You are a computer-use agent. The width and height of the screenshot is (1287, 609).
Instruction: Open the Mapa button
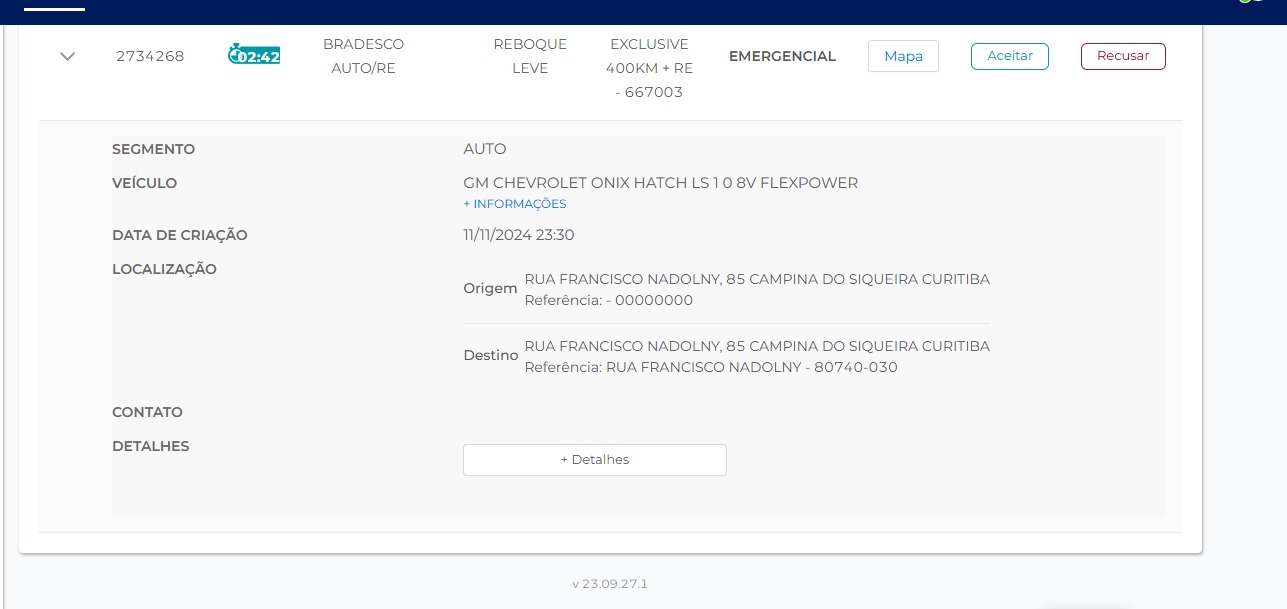(x=903, y=56)
